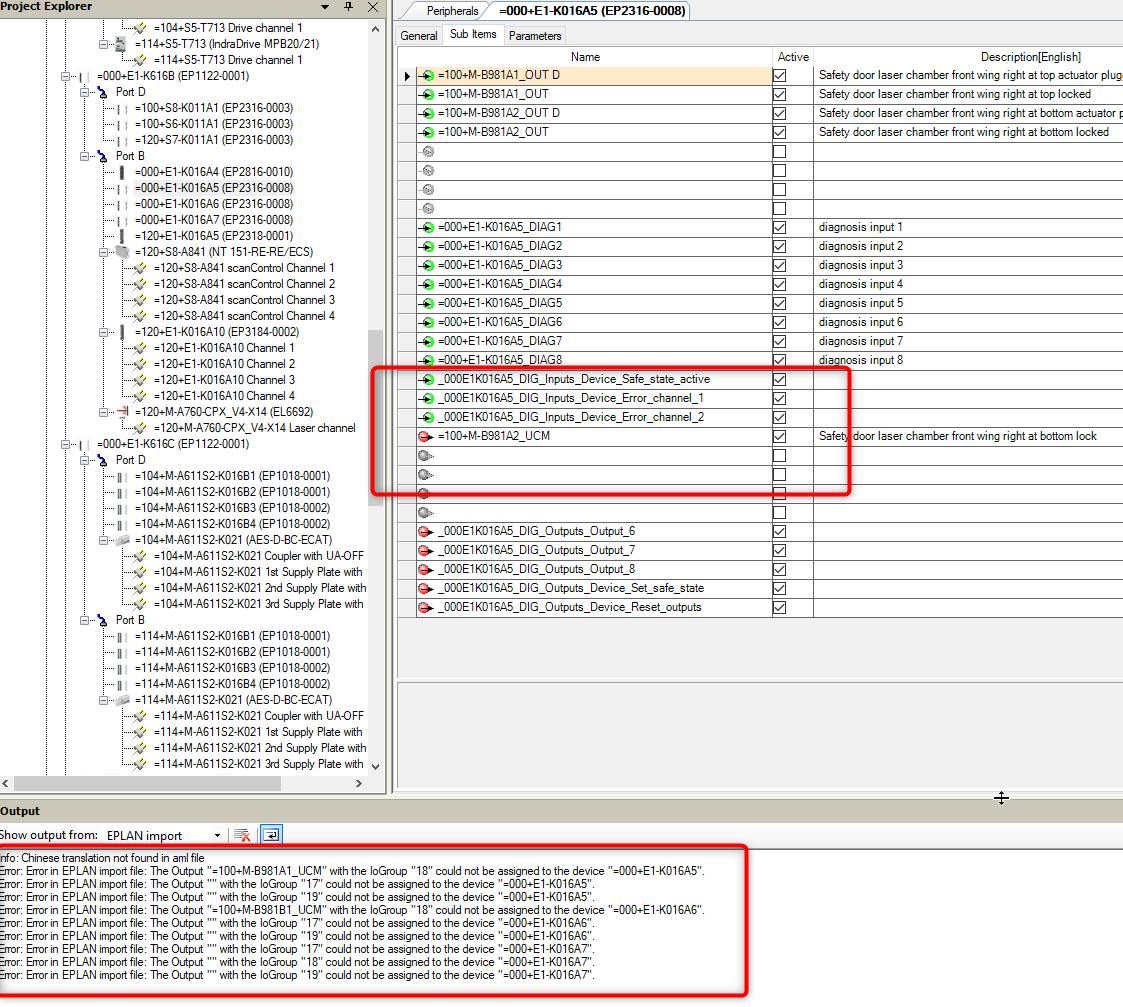Collapse the =120+E1-K016A10 (EP3184-0002) node
Image resolution: width=1123 pixels, height=1007 pixels.
[x=104, y=332]
